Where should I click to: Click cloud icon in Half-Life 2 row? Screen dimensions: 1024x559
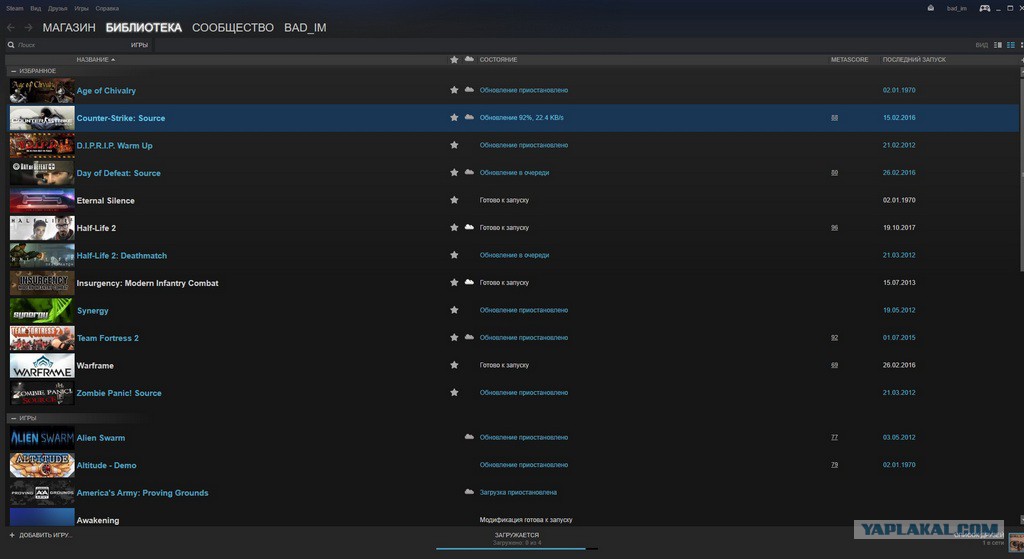pyautogui.click(x=469, y=227)
